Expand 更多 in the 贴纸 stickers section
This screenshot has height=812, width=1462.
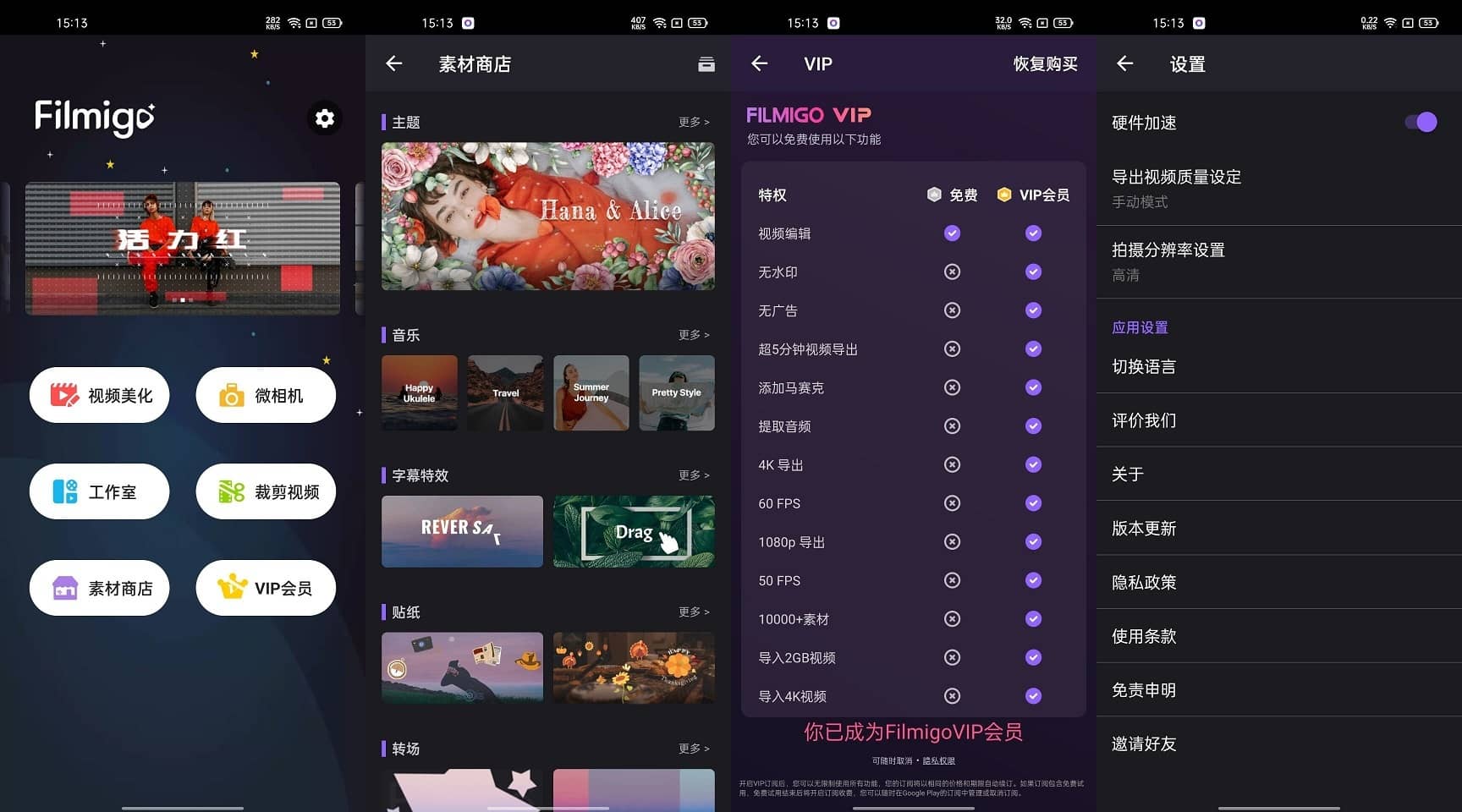[x=693, y=612]
